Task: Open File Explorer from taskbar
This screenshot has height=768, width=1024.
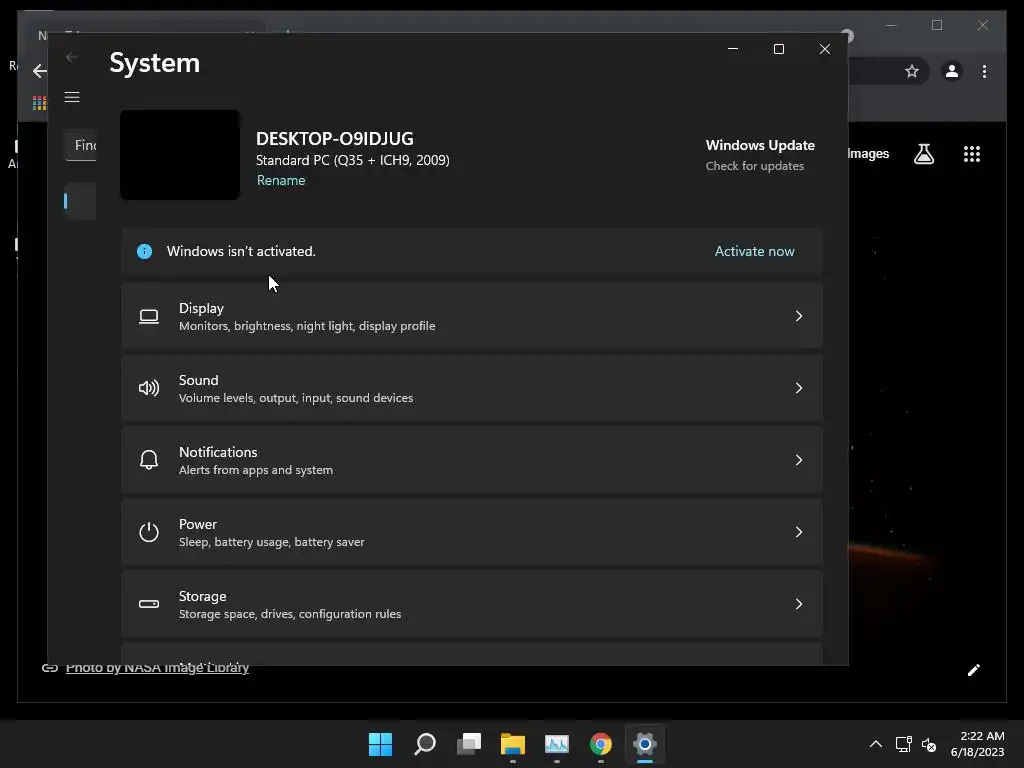Action: pos(513,744)
